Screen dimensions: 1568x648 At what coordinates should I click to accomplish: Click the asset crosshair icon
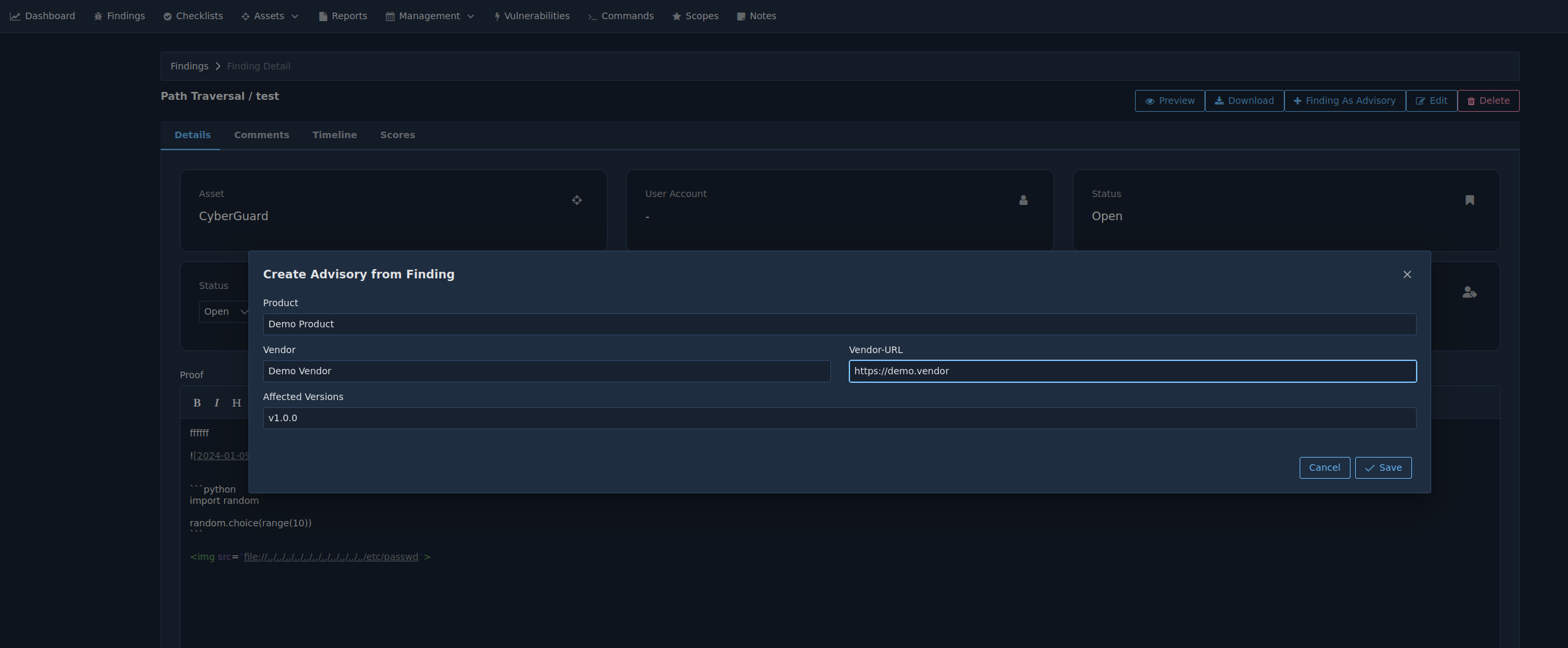[576, 200]
